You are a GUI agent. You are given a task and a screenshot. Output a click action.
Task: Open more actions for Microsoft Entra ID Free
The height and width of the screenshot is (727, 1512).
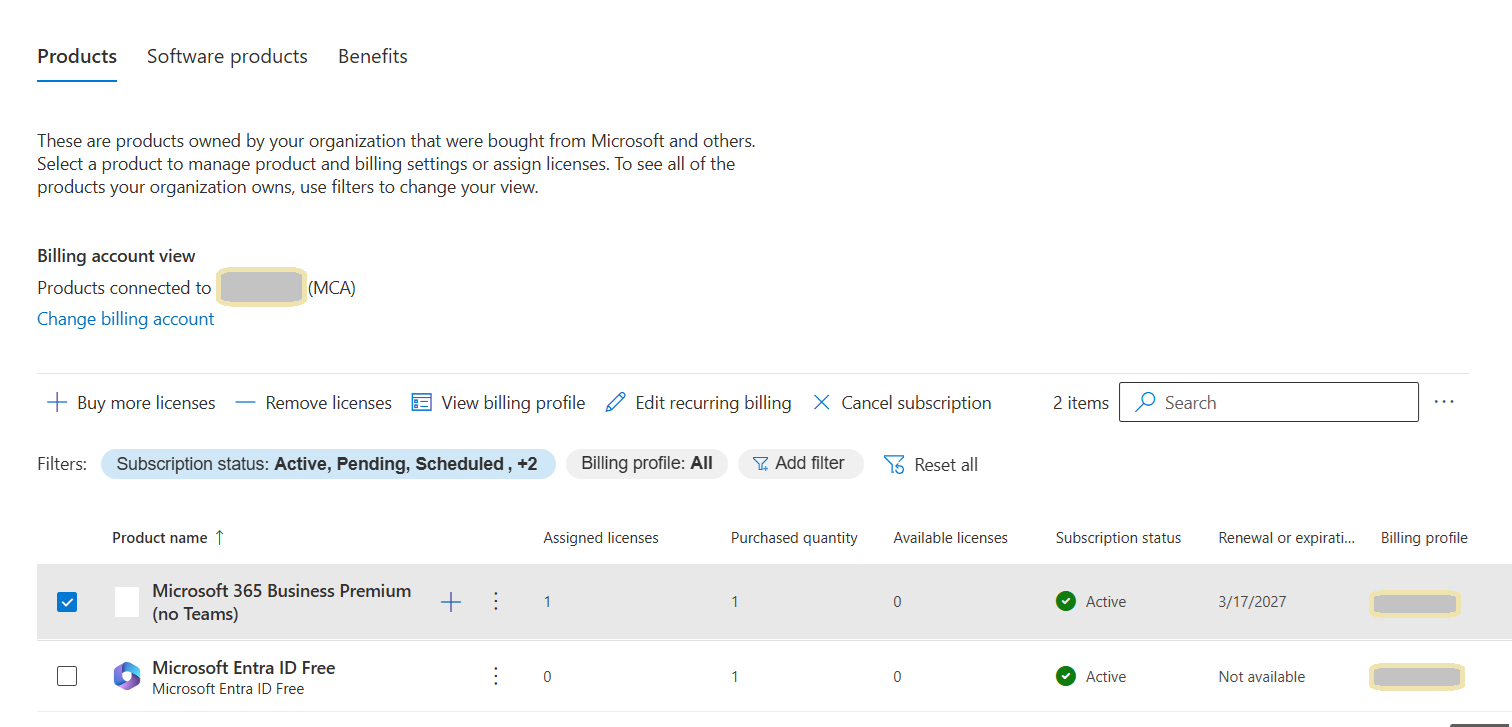click(495, 677)
